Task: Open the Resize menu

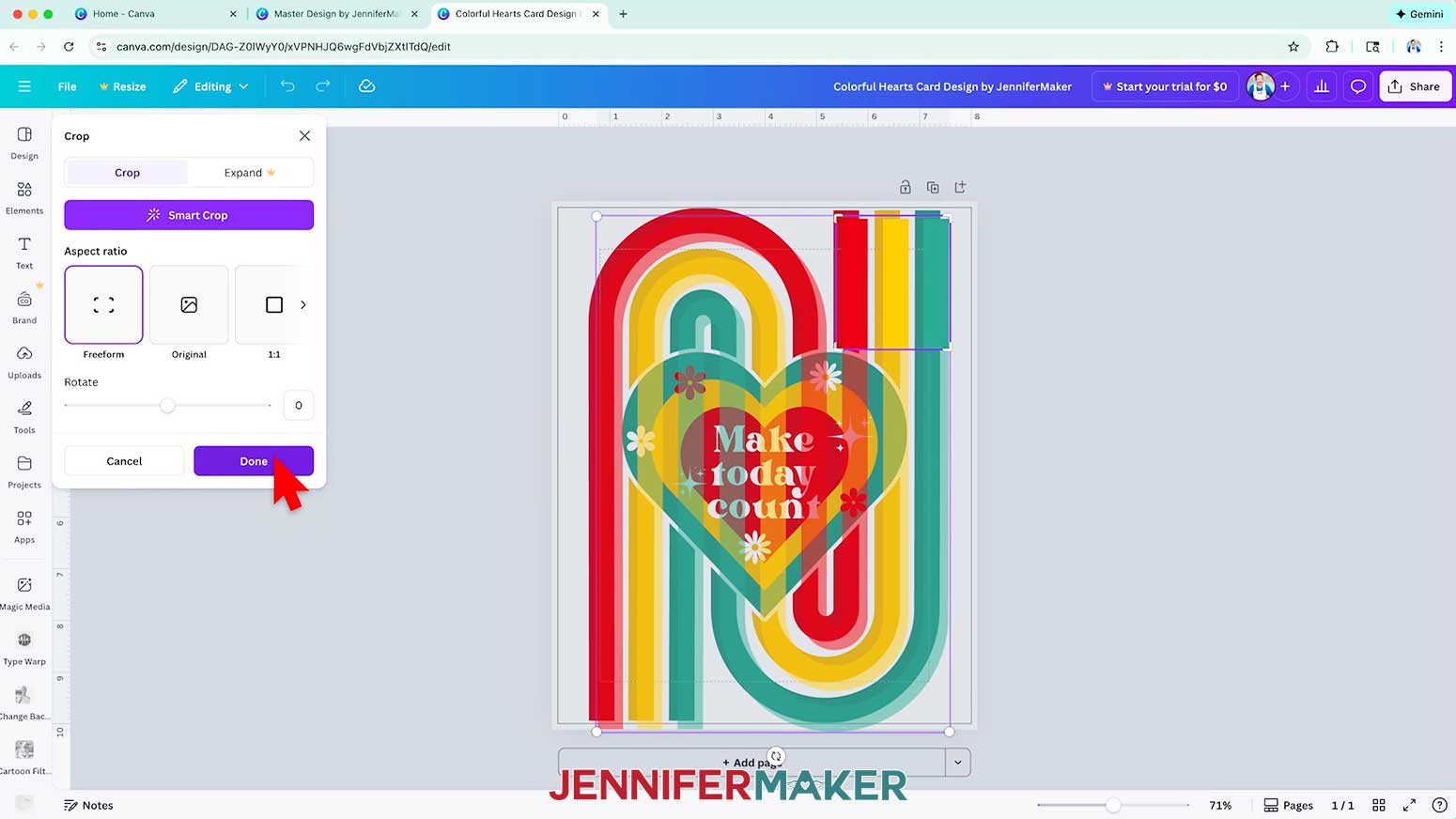Action: click(122, 86)
